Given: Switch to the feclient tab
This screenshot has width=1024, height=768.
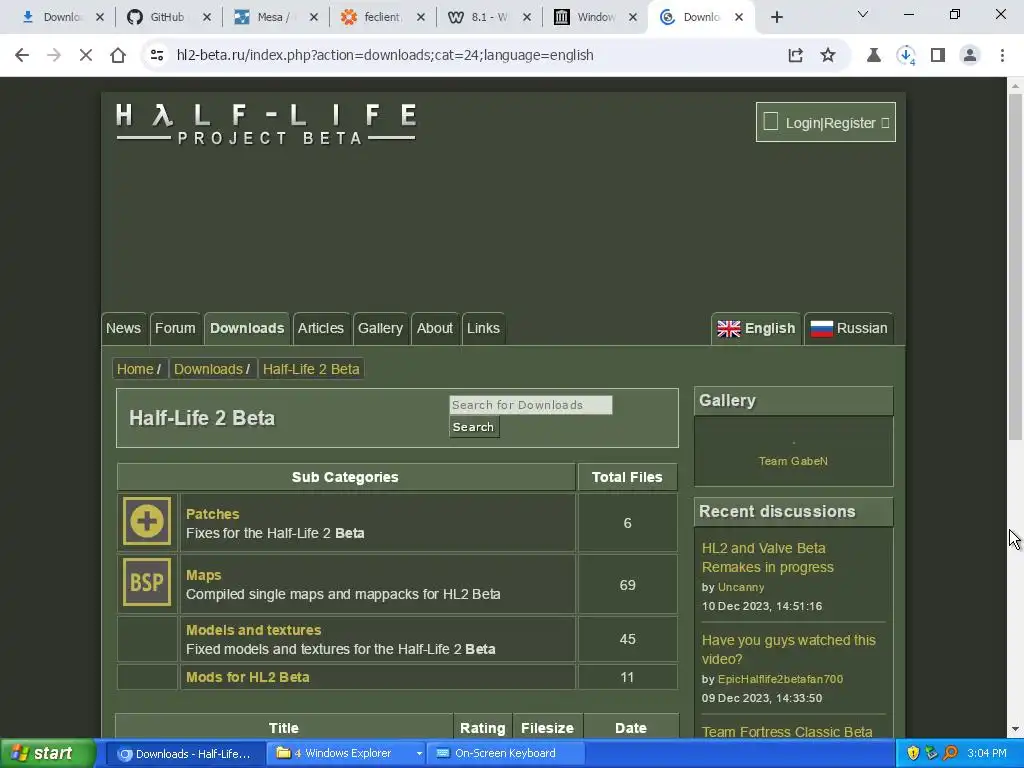Looking at the screenshot, I should [x=382, y=18].
